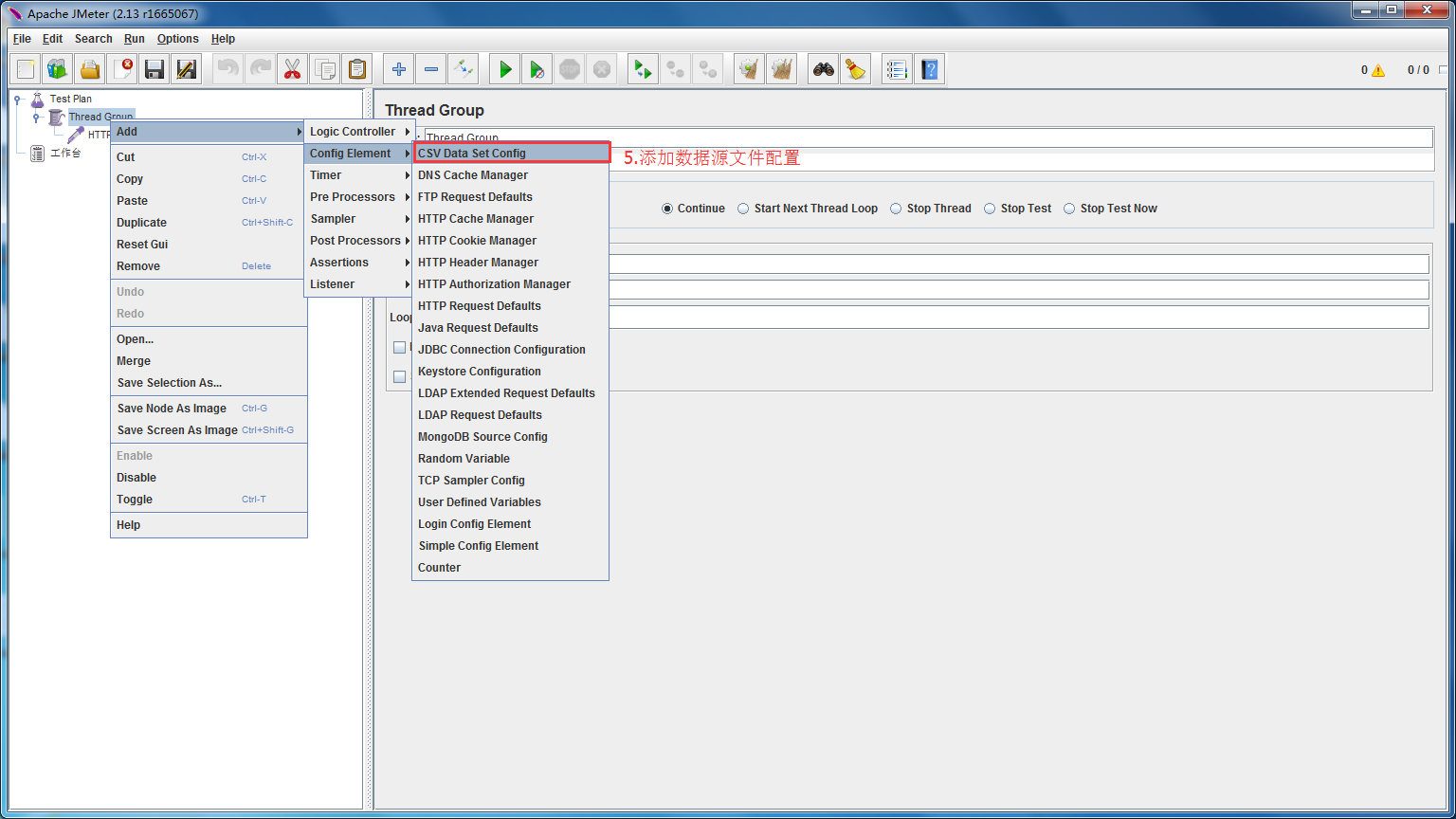This screenshot has width=1456, height=819.
Task: Open Search with the binoculars icon
Action: click(x=824, y=69)
